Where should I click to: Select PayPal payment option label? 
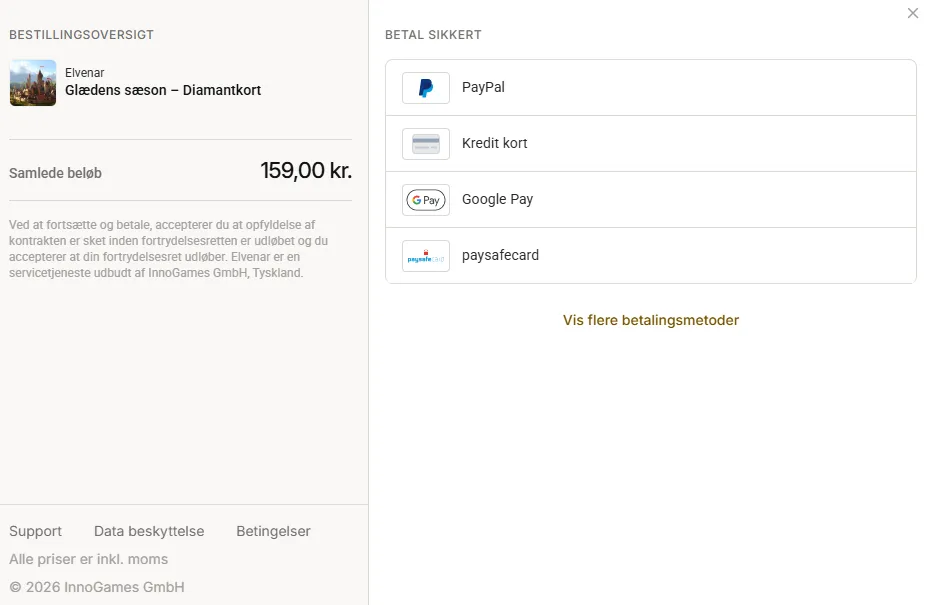tap(483, 87)
